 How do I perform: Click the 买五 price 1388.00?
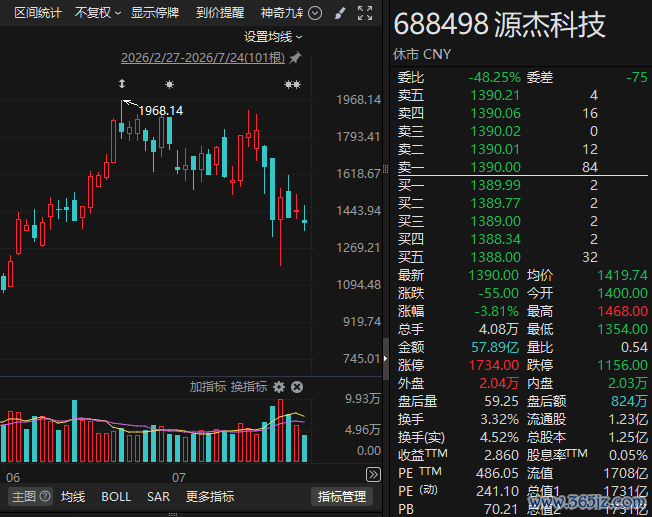coord(495,257)
